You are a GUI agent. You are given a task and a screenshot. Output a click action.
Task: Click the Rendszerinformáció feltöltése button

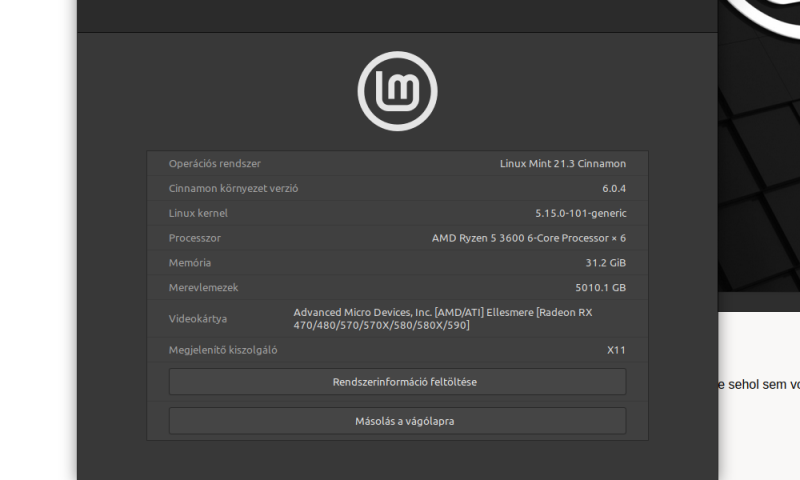tap(397, 382)
